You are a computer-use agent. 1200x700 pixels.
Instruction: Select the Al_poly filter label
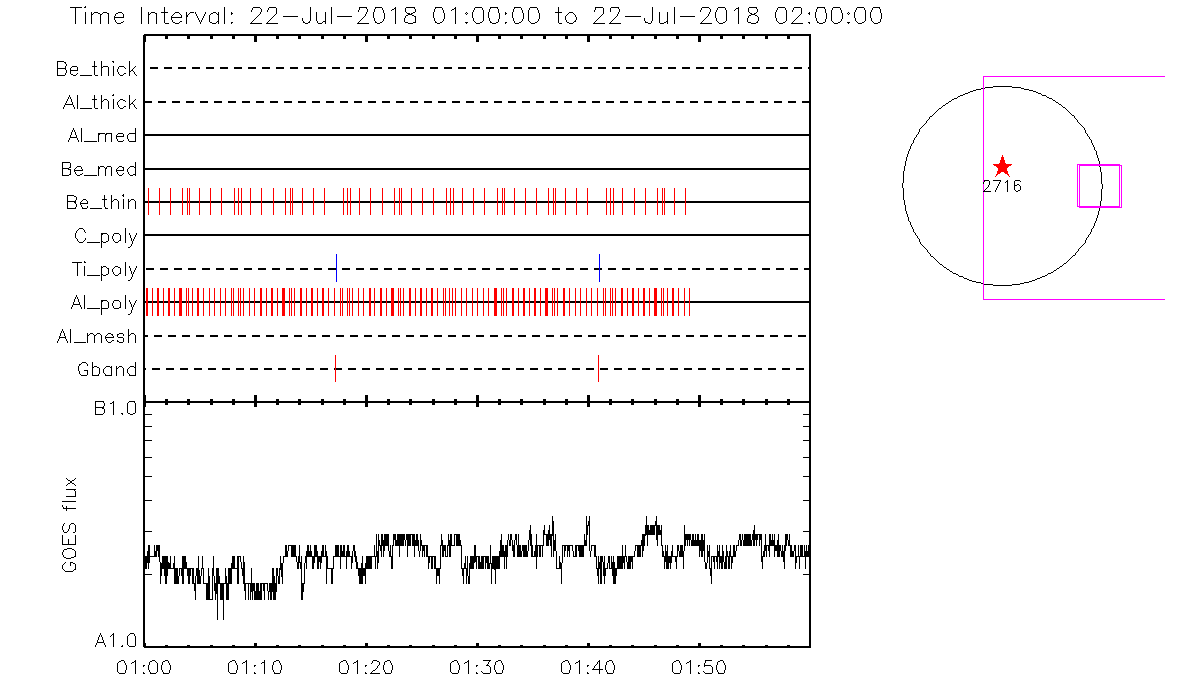tap(103, 303)
